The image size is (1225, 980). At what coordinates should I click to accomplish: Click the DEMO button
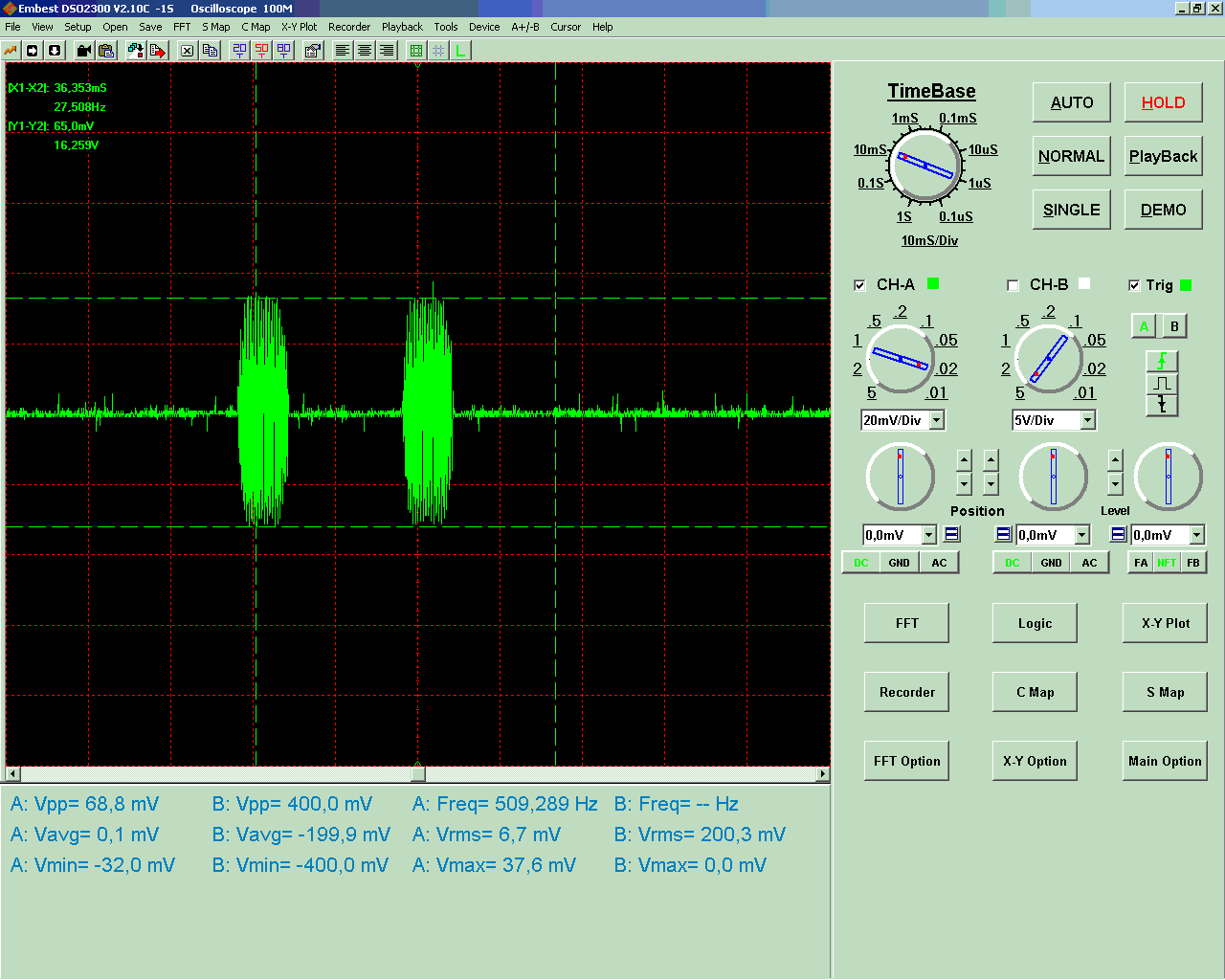[x=1163, y=210]
